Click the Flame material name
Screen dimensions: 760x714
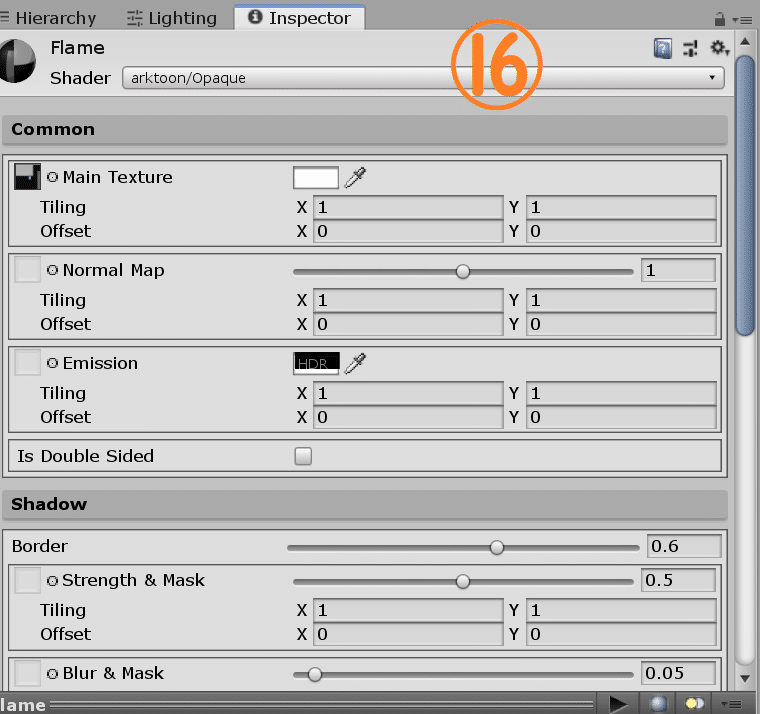[78, 48]
